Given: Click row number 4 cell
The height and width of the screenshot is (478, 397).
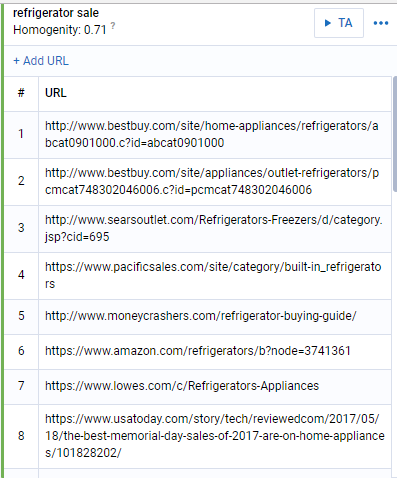Looking at the screenshot, I should point(21,275).
